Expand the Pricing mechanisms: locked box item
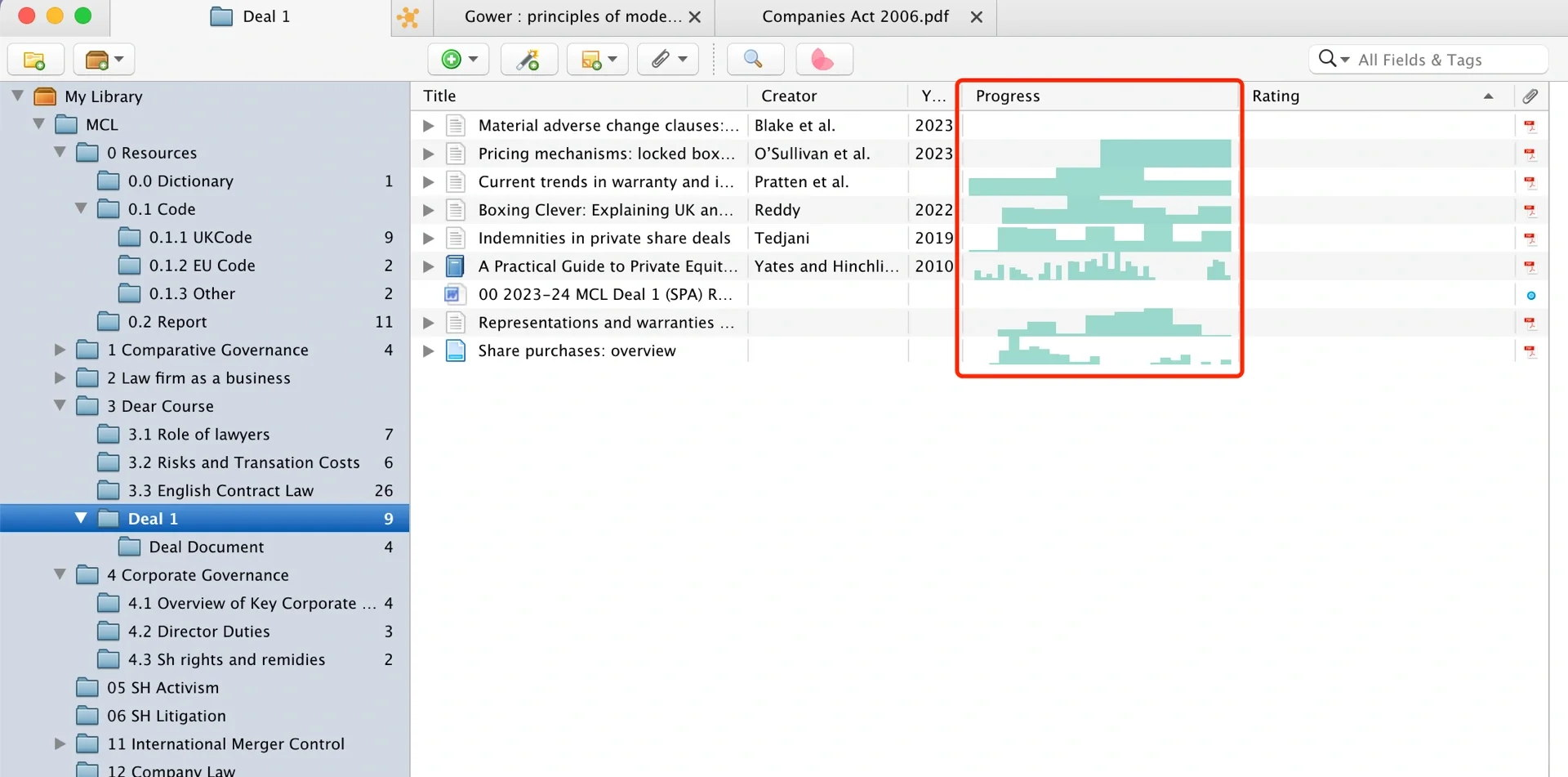Viewport: 1568px width, 777px height. tap(428, 154)
